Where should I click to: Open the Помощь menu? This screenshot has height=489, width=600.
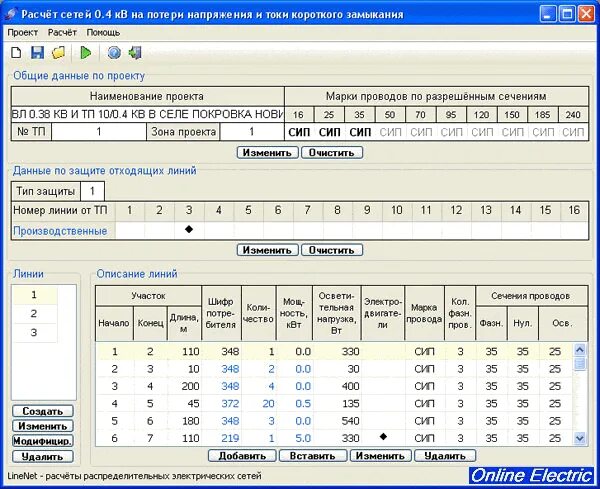pyautogui.click(x=103, y=33)
